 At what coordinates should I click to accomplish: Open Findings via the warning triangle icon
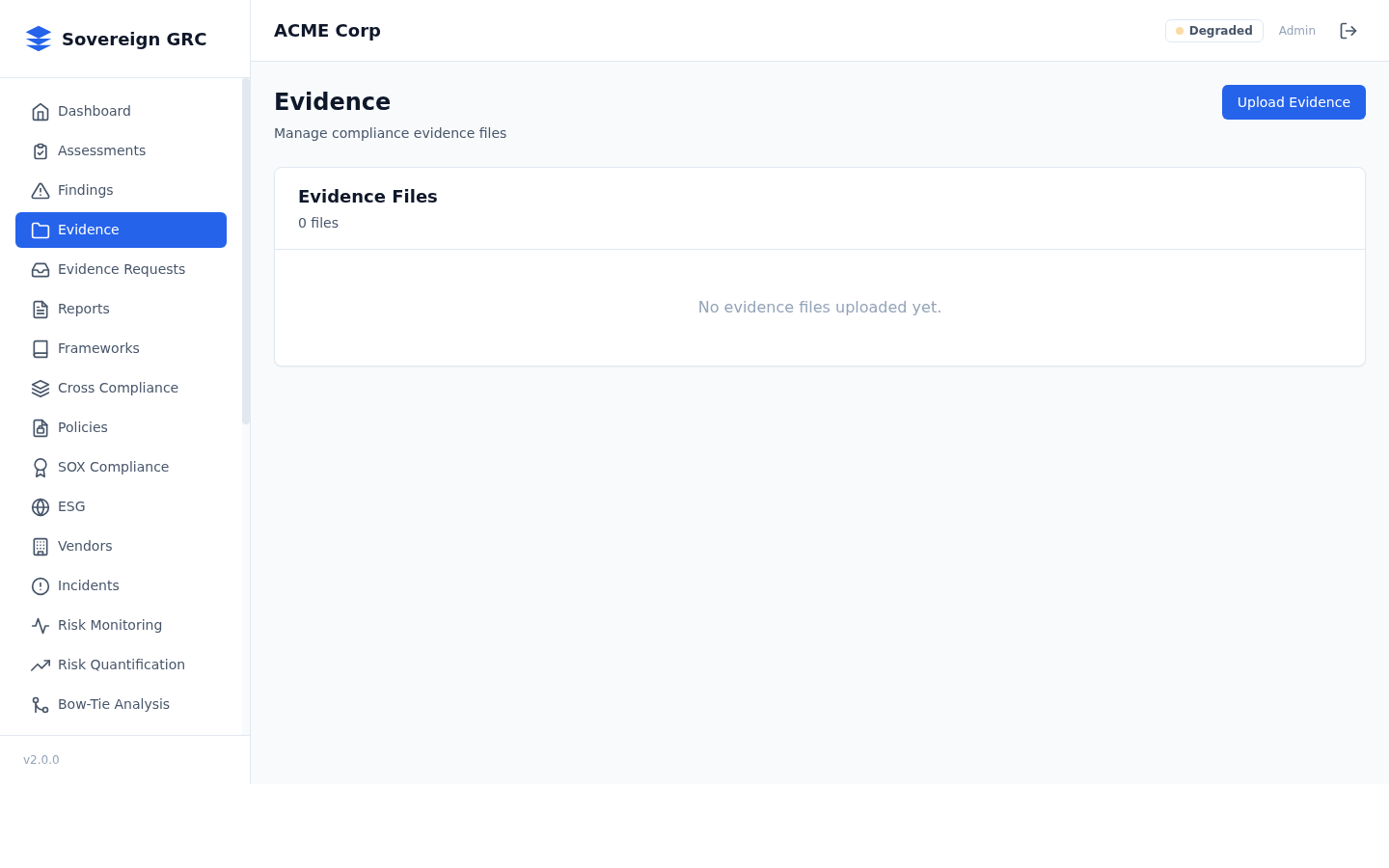pos(41,190)
